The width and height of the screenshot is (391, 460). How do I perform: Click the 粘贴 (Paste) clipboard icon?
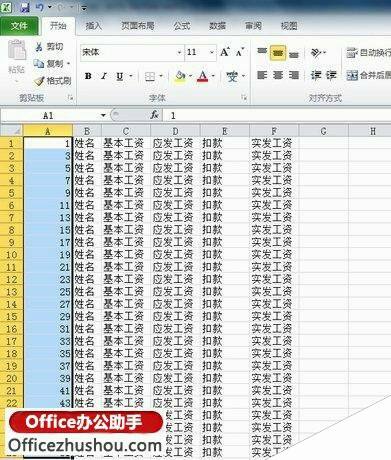pyautogui.click(x=17, y=51)
